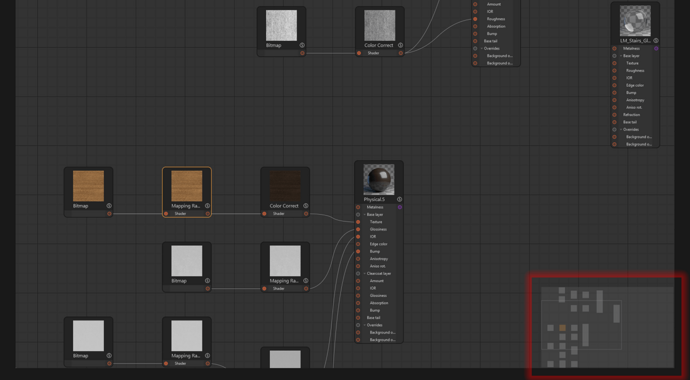Click the node graph minimap navigator
The width and height of the screenshot is (690, 380).
pyautogui.click(x=607, y=327)
